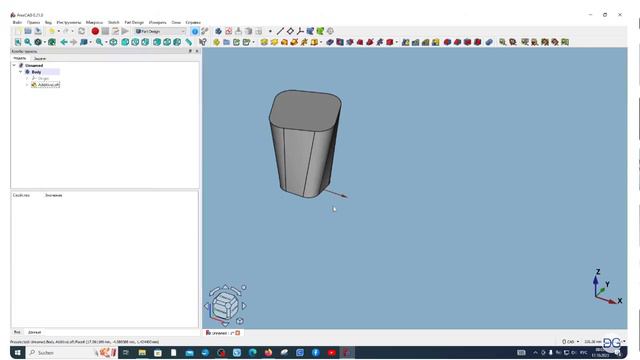
Task: Click the Polar pattern icon
Action: tap(426, 42)
